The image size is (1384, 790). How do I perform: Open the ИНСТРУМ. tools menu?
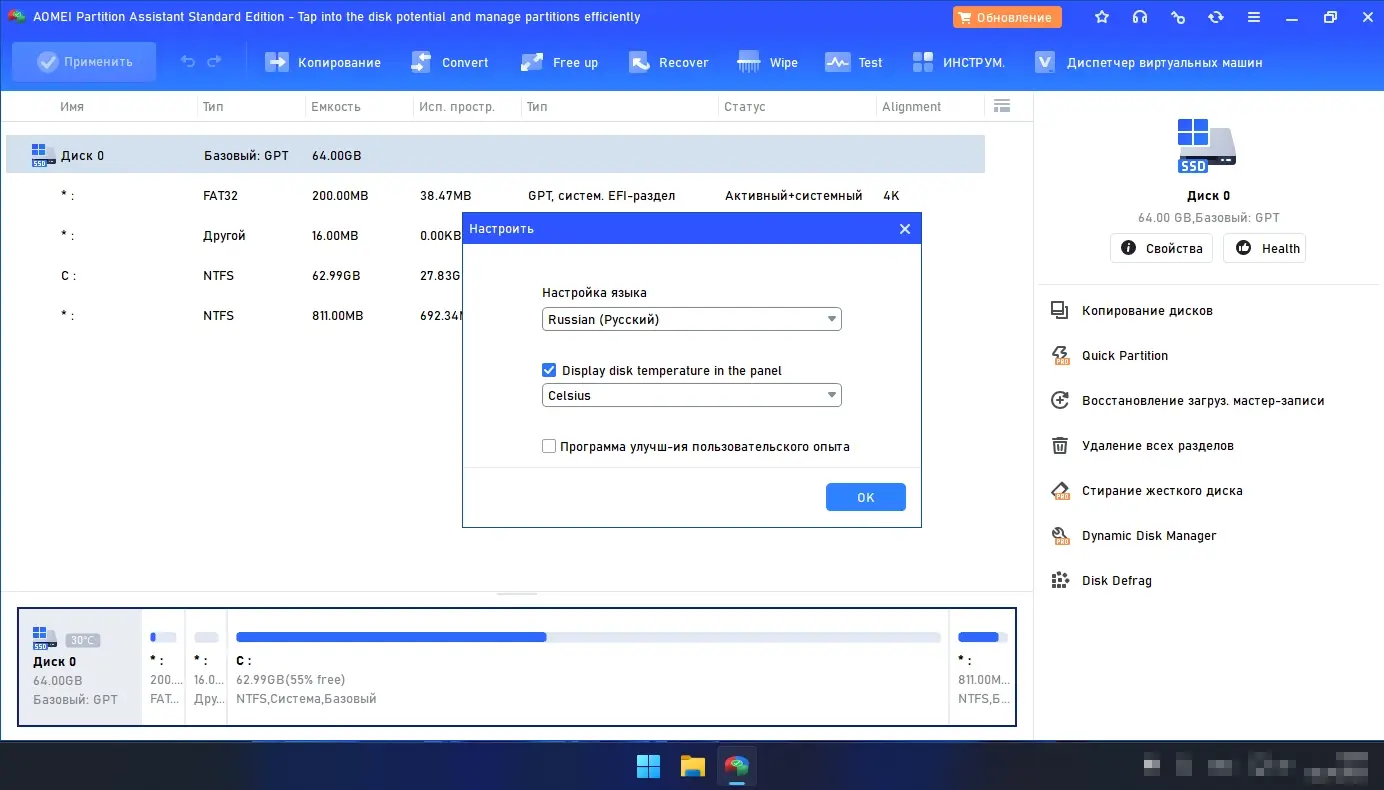click(x=959, y=62)
